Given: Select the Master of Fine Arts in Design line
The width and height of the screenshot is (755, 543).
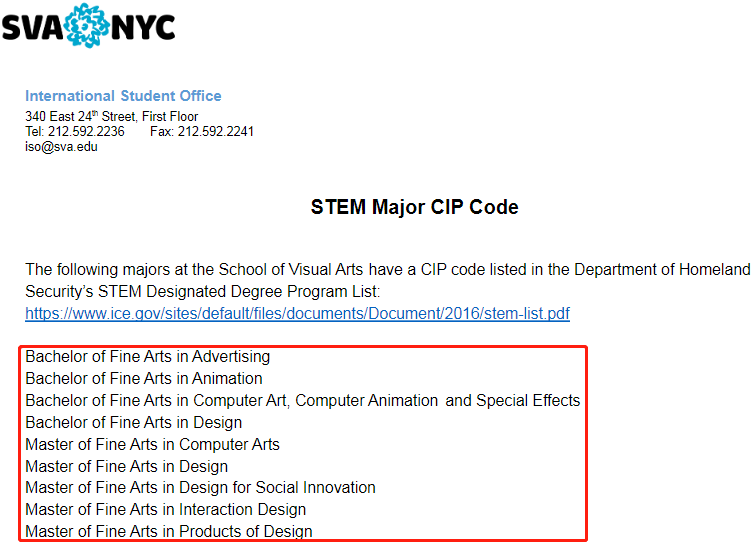Looking at the screenshot, I should 126,466.
